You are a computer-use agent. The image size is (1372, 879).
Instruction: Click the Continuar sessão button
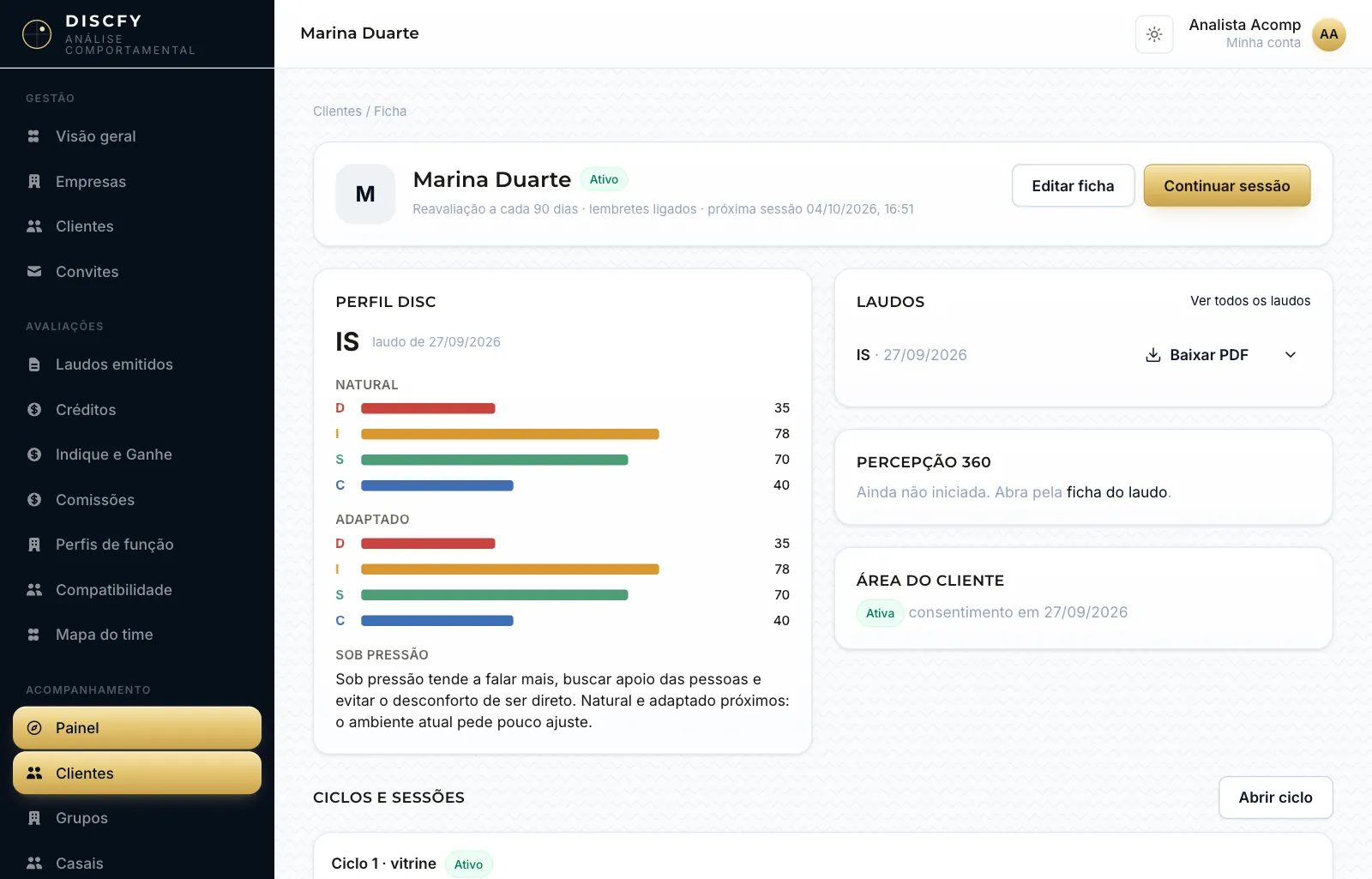(1227, 186)
